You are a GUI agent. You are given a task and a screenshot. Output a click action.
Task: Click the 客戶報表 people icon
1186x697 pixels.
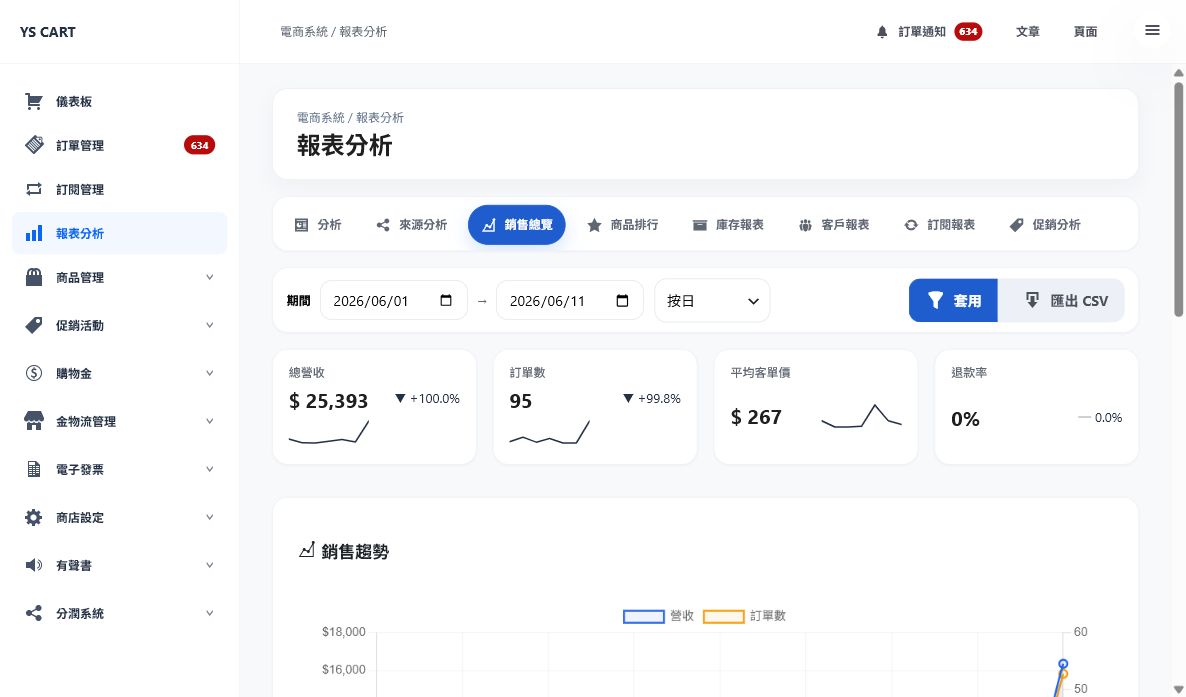coord(806,225)
